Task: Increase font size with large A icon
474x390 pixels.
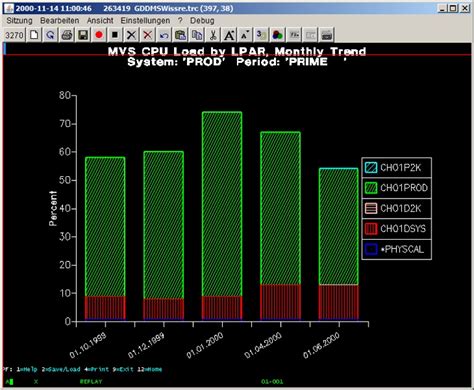Action: coord(229,35)
